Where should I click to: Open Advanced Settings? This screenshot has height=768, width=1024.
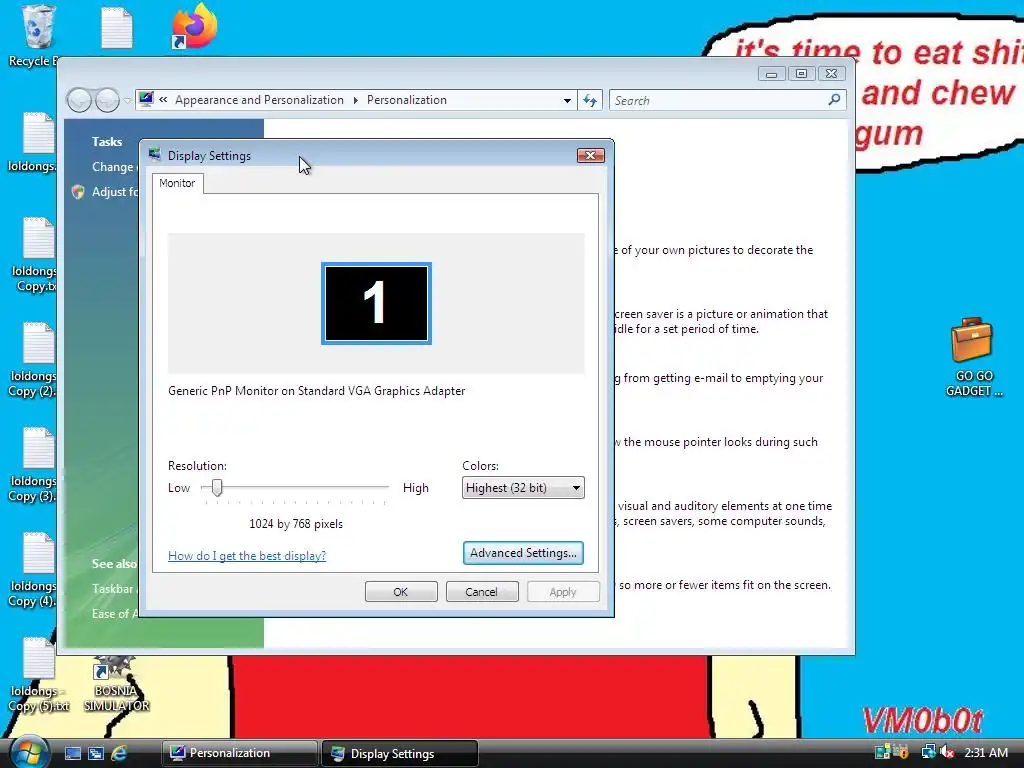(523, 553)
